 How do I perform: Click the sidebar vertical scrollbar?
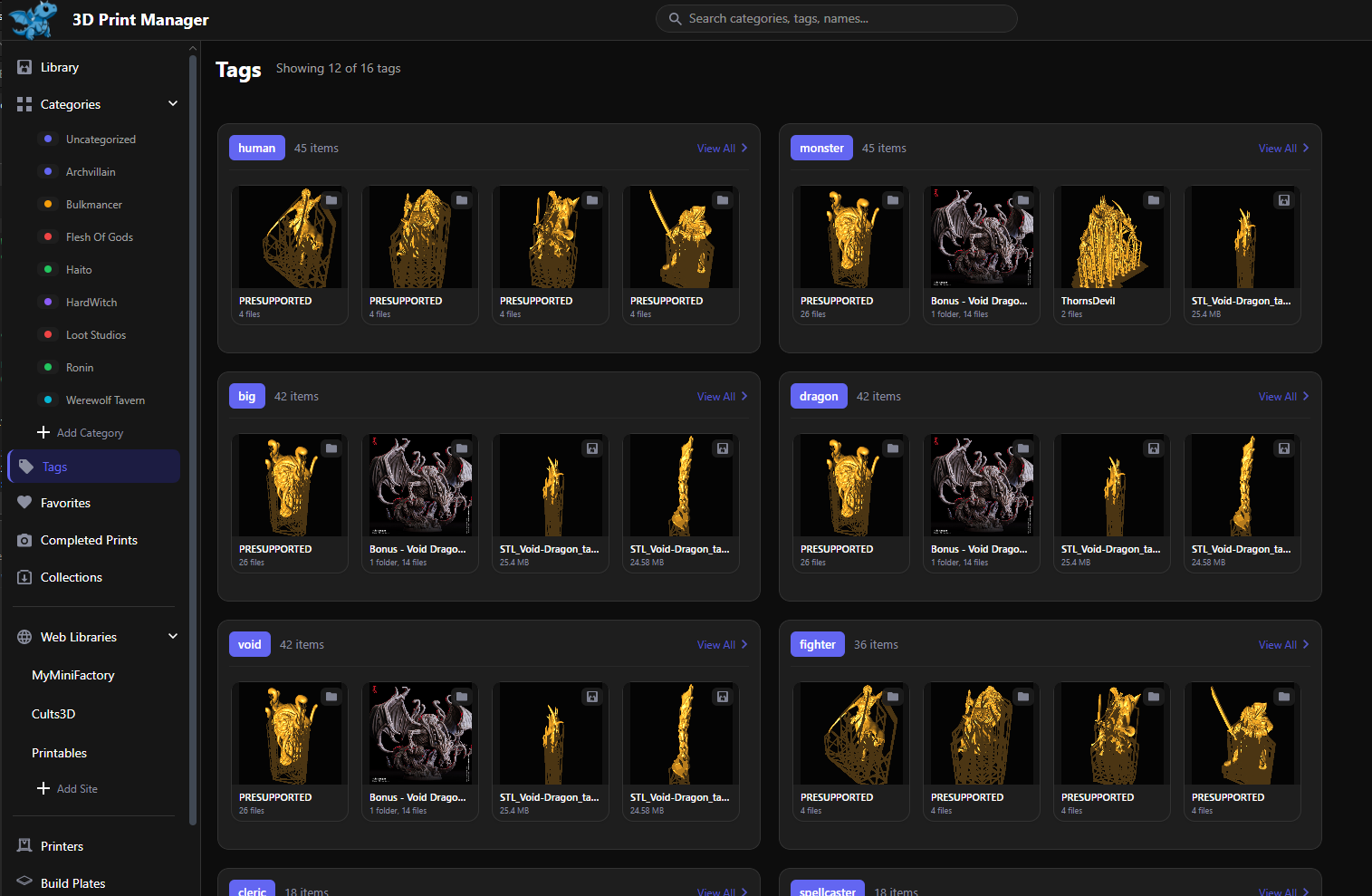click(193, 439)
